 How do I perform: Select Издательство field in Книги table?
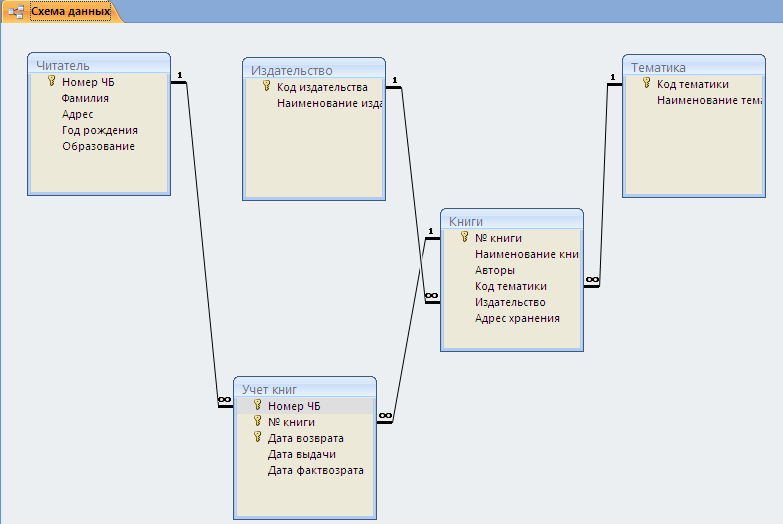(x=512, y=302)
